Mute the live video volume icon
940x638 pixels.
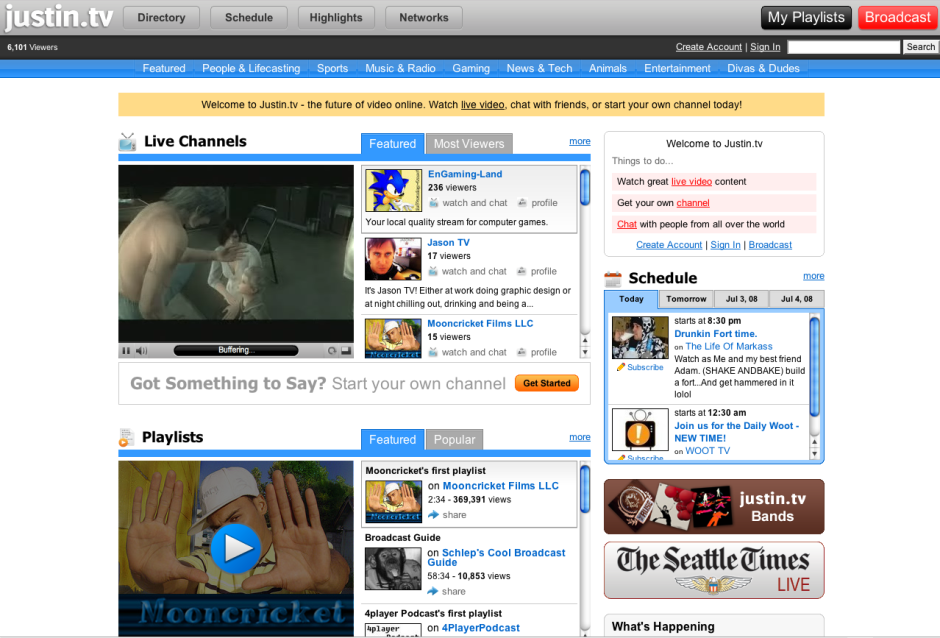coord(141,351)
